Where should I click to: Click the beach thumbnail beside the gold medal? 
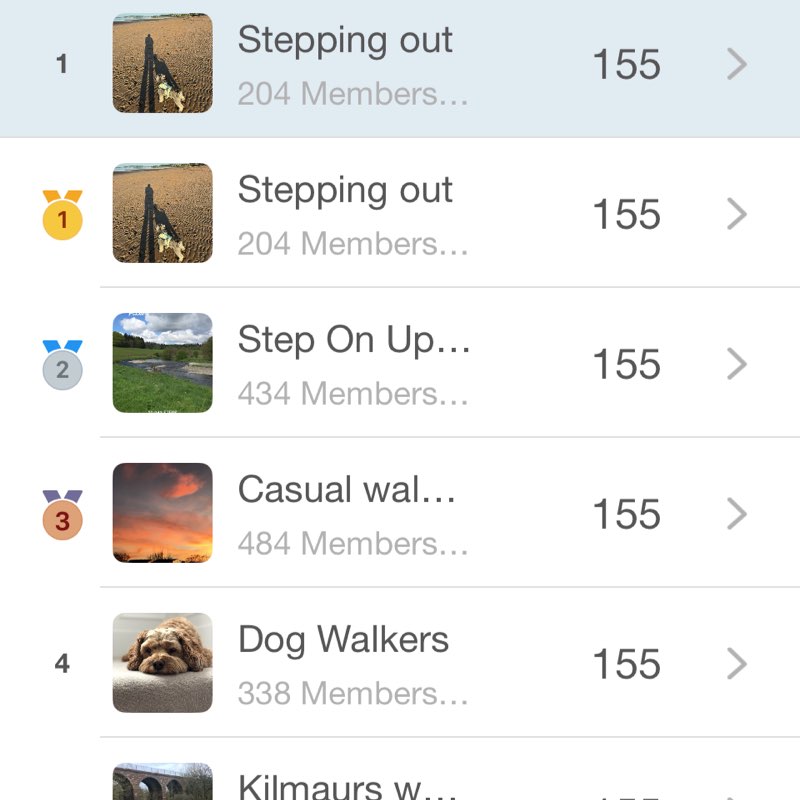[162, 213]
